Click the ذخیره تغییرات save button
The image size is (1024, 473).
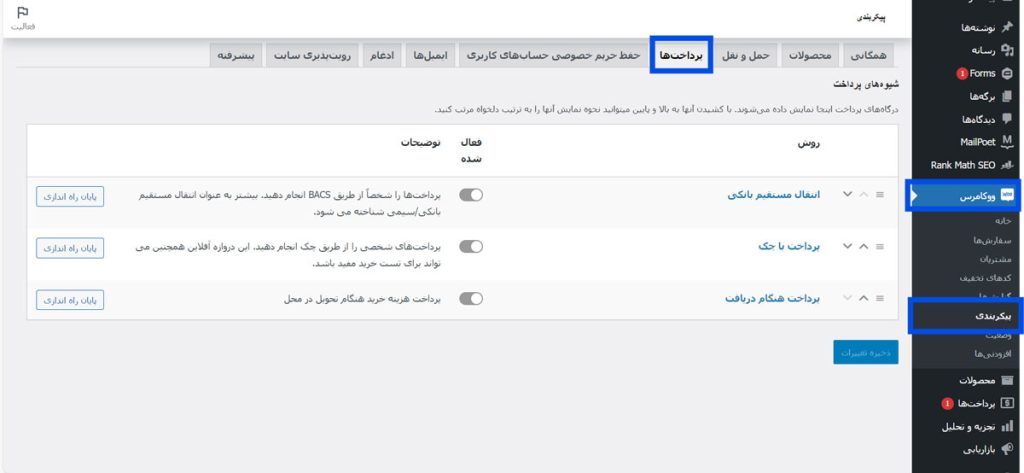coord(865,352)
